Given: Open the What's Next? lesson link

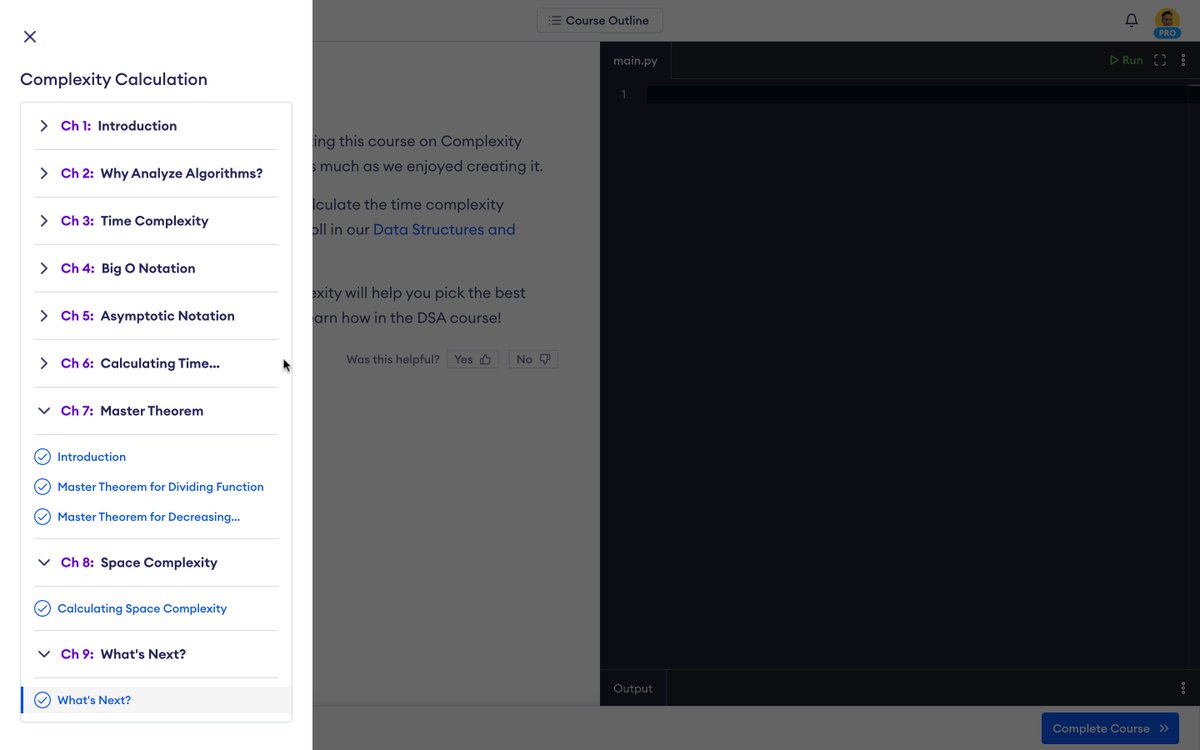Looking at the screenshot, I should coord(94,700).
